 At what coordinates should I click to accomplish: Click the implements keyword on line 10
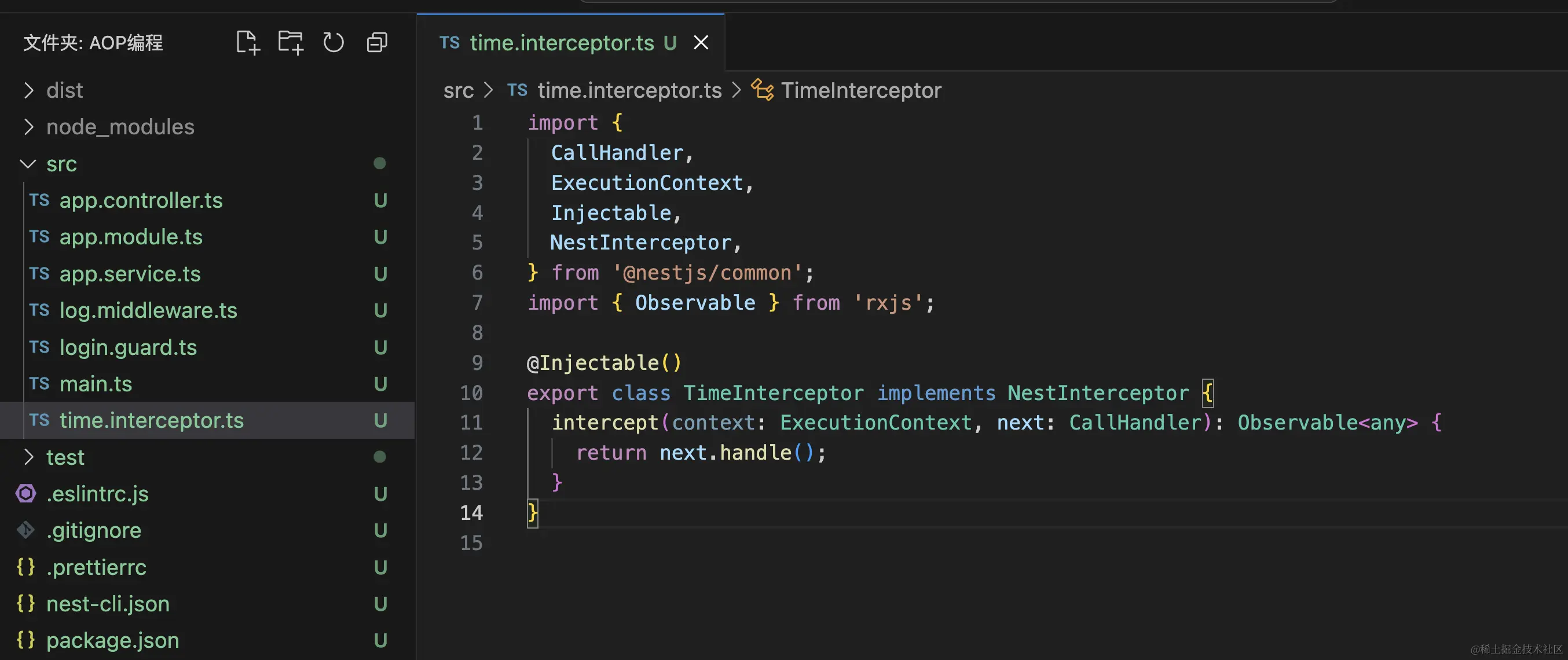[x=936, y=393]
